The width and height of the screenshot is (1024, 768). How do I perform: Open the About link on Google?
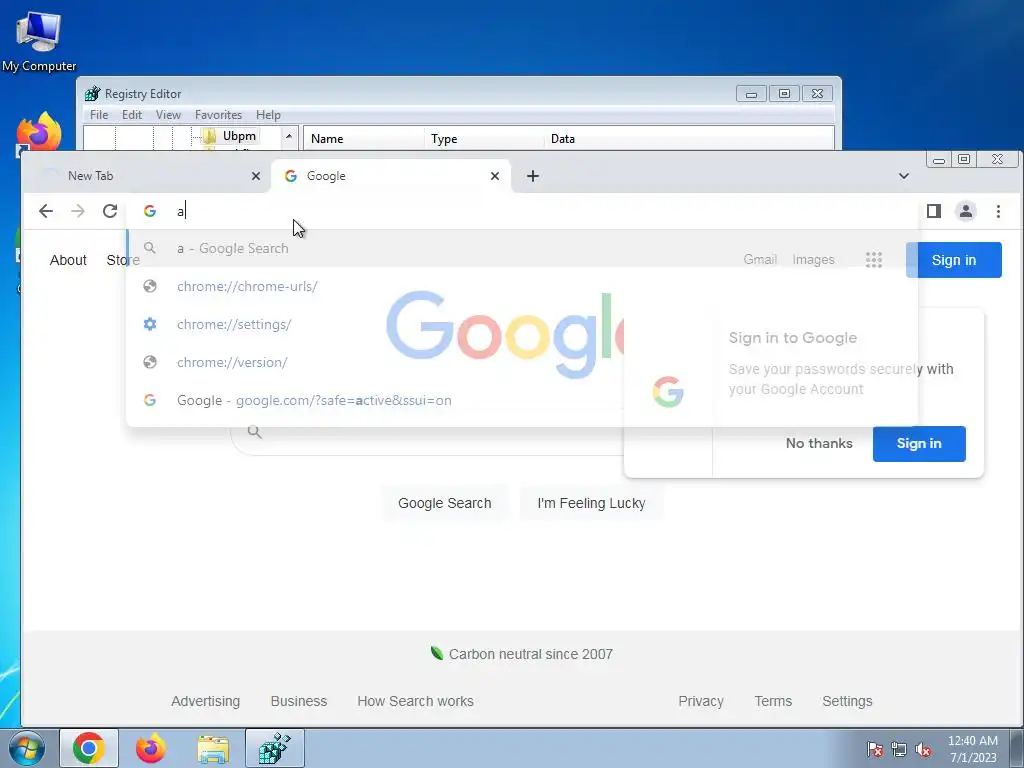[68, 260]
